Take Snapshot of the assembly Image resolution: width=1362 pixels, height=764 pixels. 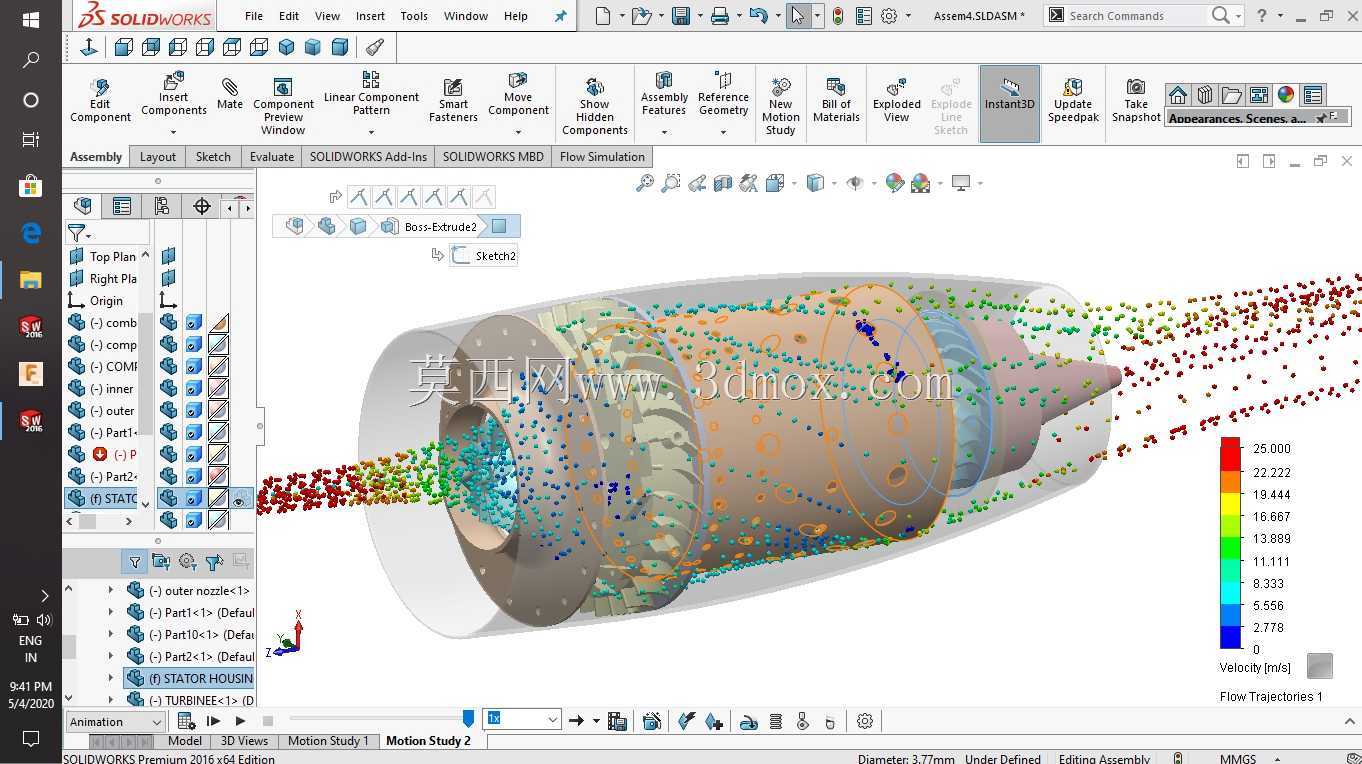(x=1136, y=100)
